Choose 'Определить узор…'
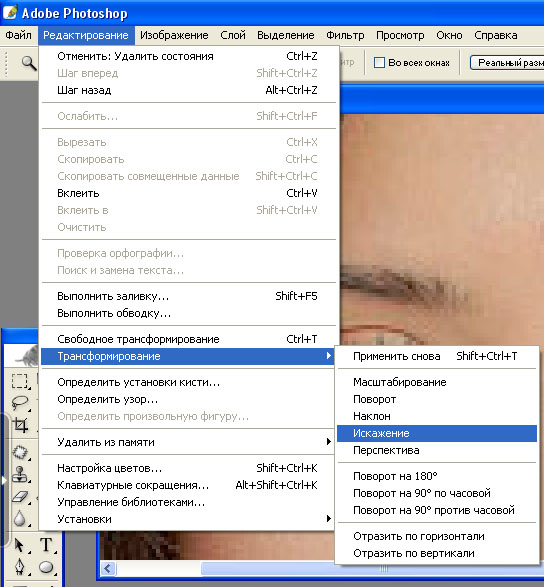Screen dimensions: 544x587 coord(188,399)
